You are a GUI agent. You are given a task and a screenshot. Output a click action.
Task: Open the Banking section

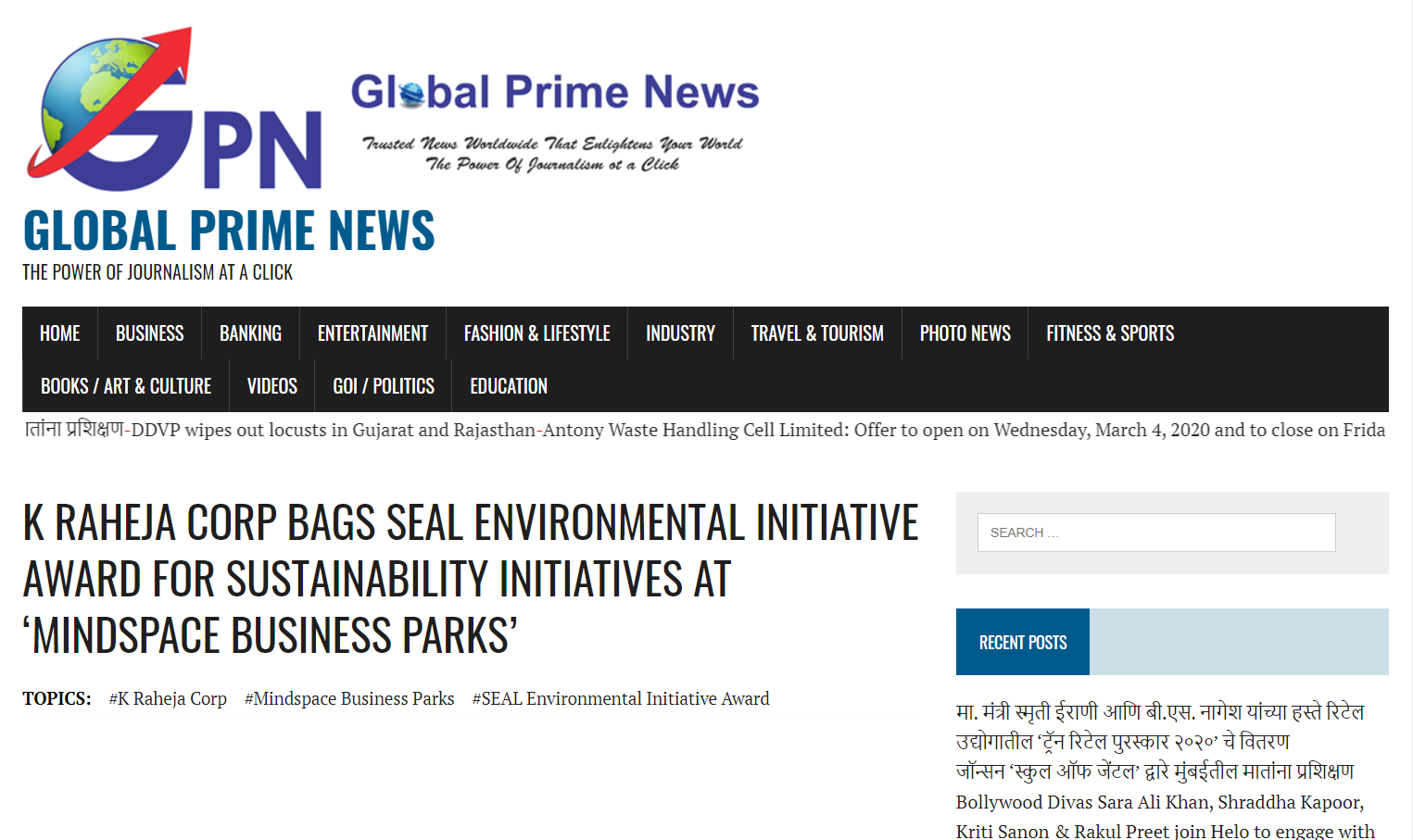click(x=250, y=333)
